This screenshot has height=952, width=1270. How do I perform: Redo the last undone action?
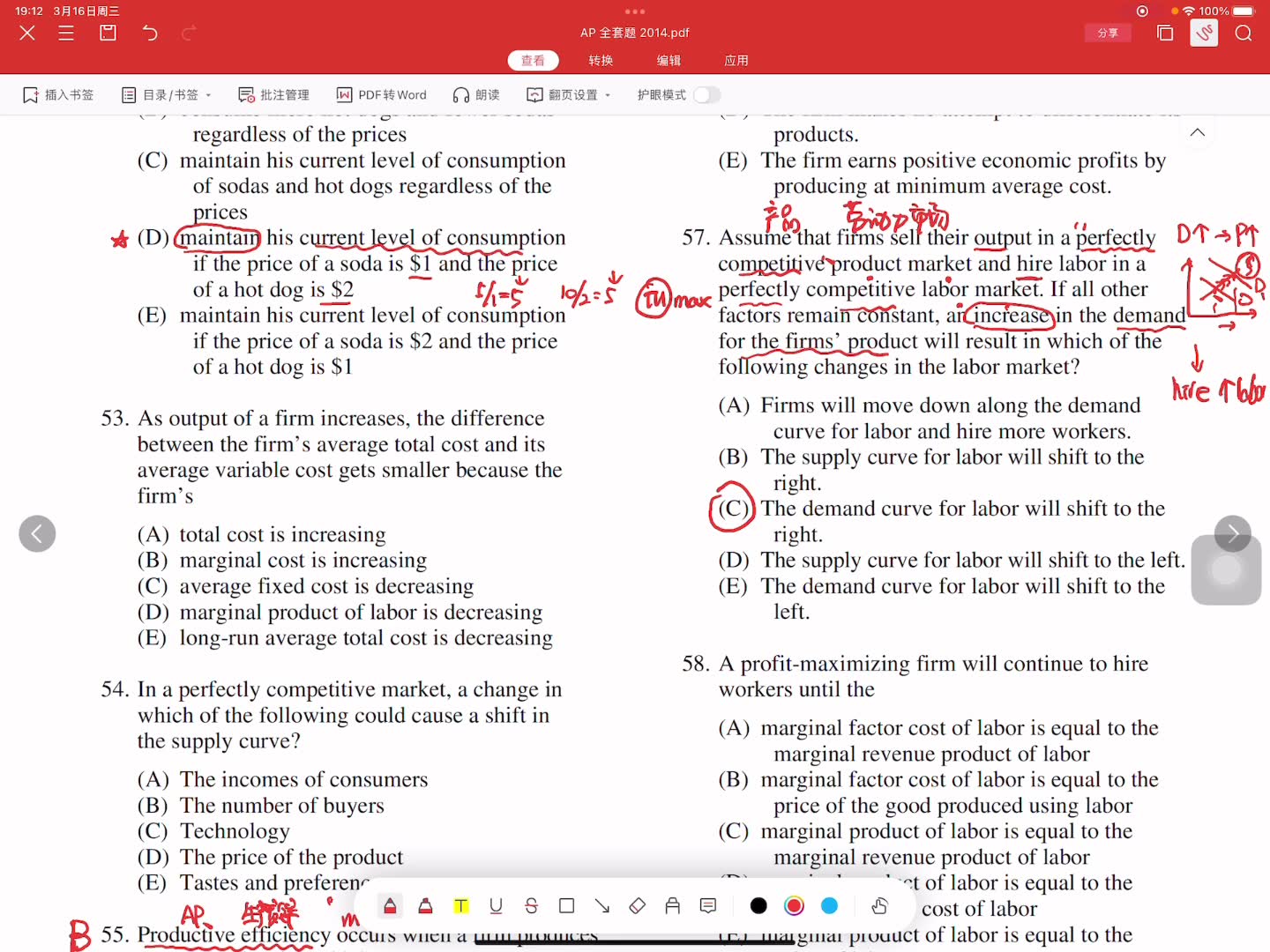188,33
